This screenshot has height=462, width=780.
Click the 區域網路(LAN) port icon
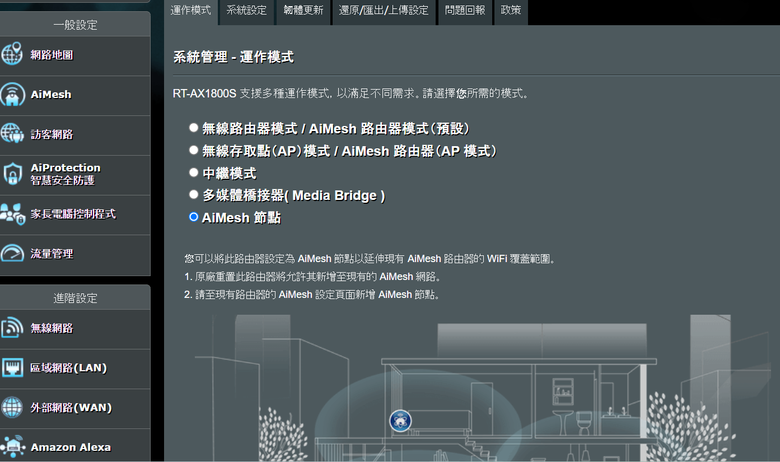(12, 368)
